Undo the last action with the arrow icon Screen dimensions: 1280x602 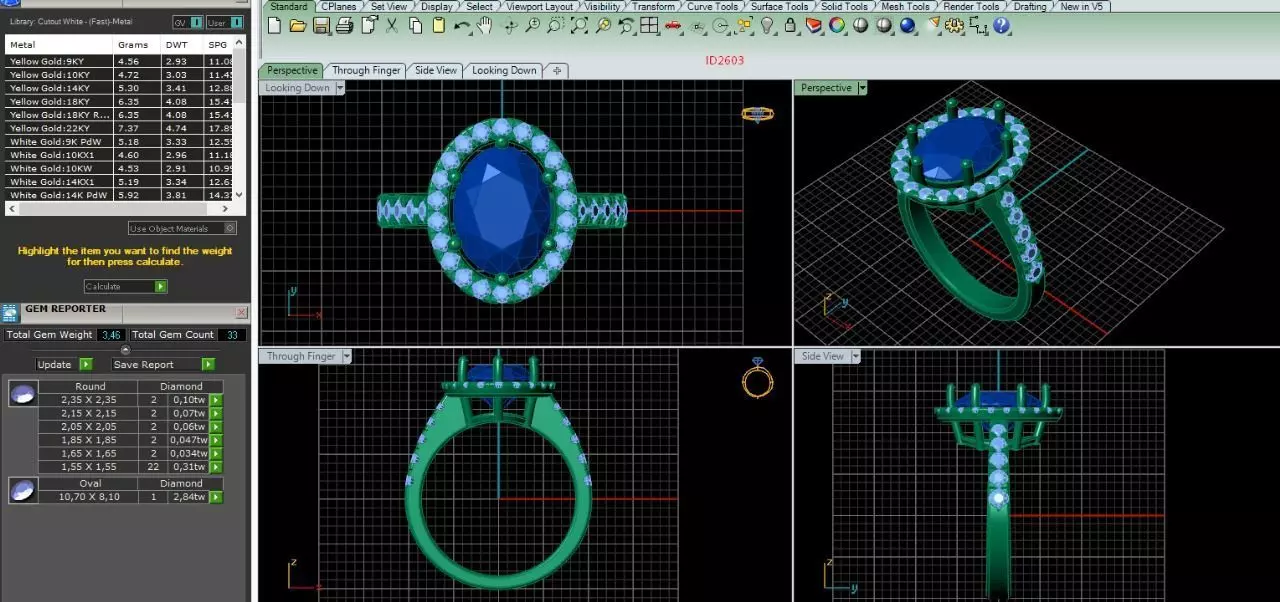pyautogui.click(x=461, y=25)
